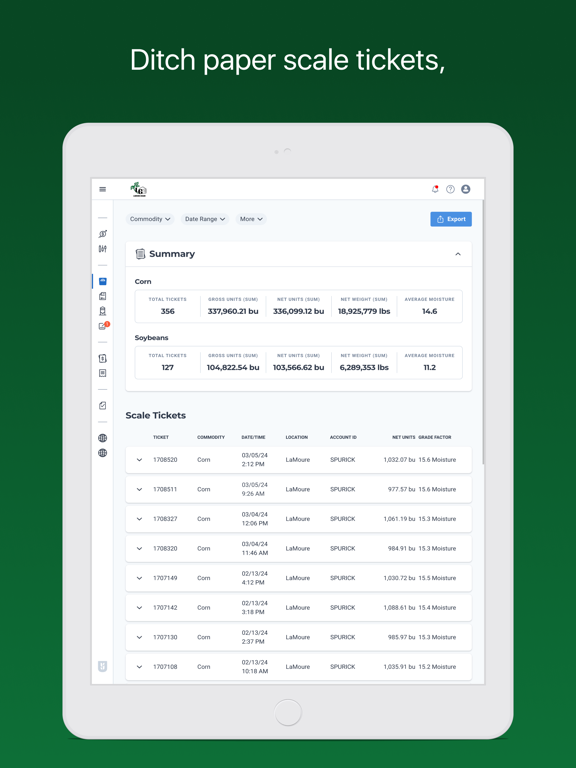Click the Corn net units 336,099.12 bu
Viewport: 576px width, 768px height.
point(298,311)
